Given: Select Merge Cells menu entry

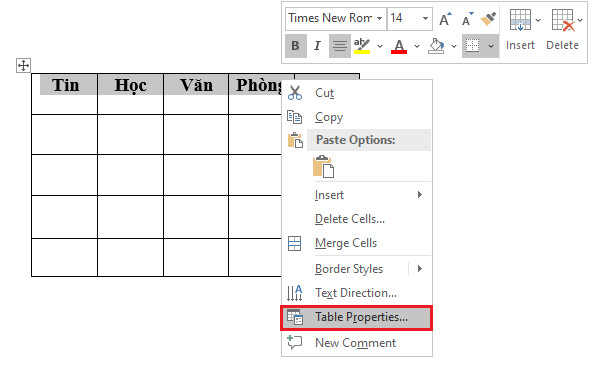Looking at the screenshot, I should tap(356, 243).
